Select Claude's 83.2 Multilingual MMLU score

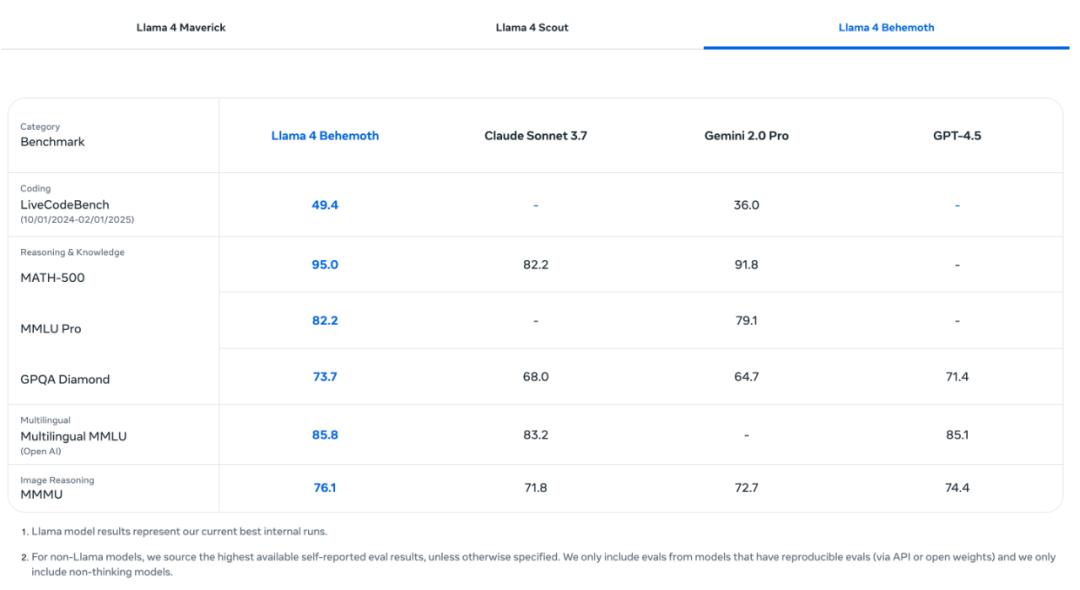point(535,435)
